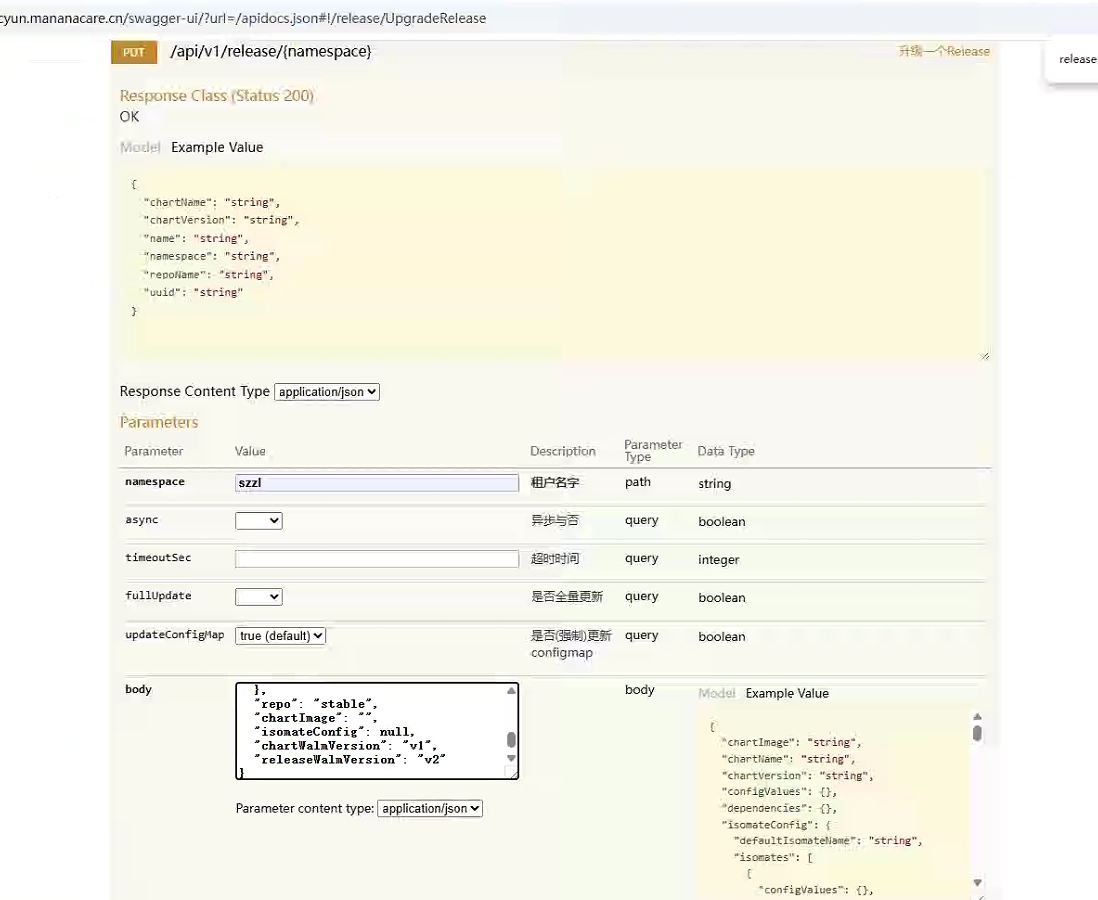Expand the /api/v1/release/{namespace} endpoint path
Screen dimensions: 1098x900
click(271, 51)
